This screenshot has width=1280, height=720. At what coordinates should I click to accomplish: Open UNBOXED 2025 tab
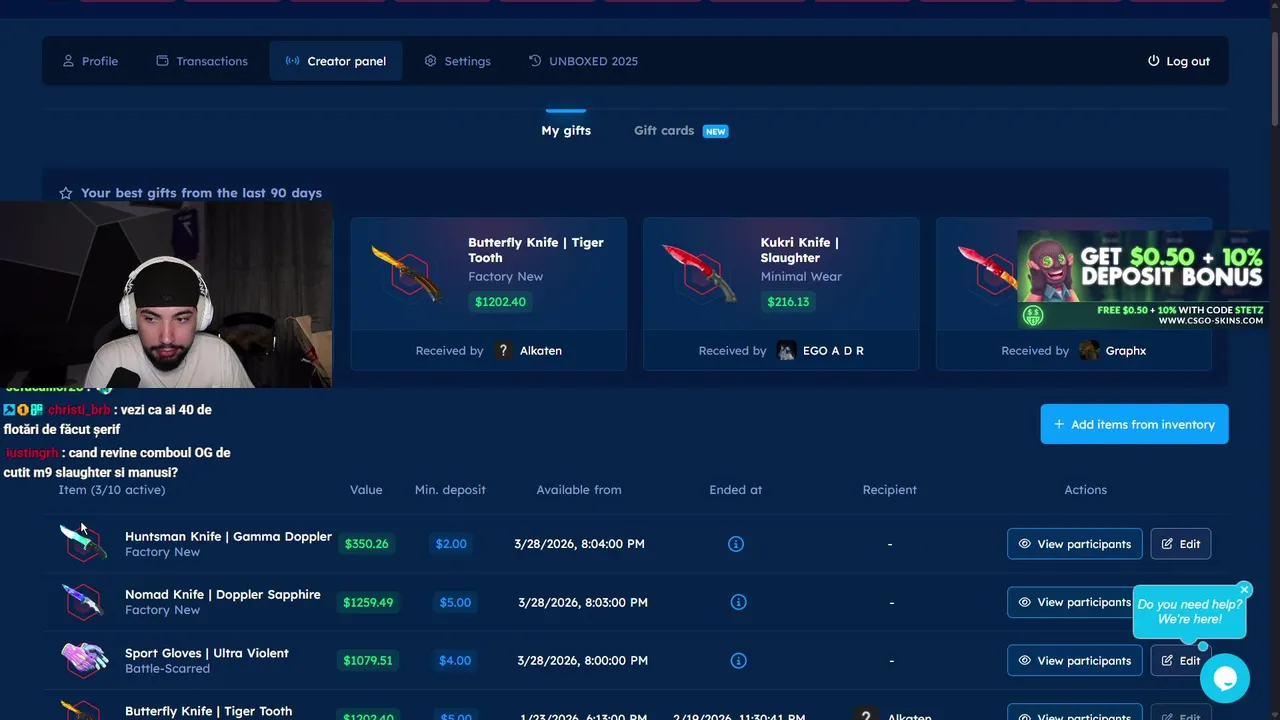(583, 61)
